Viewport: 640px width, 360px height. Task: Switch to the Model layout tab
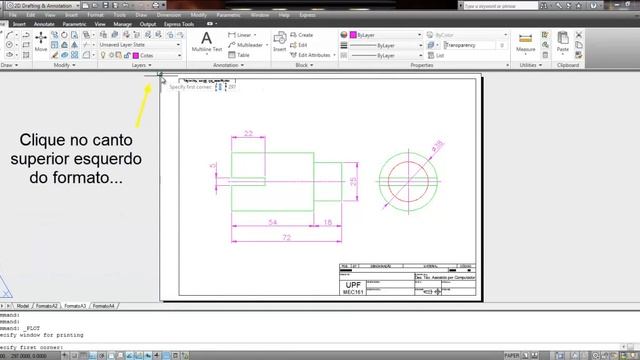click(22, 306)
